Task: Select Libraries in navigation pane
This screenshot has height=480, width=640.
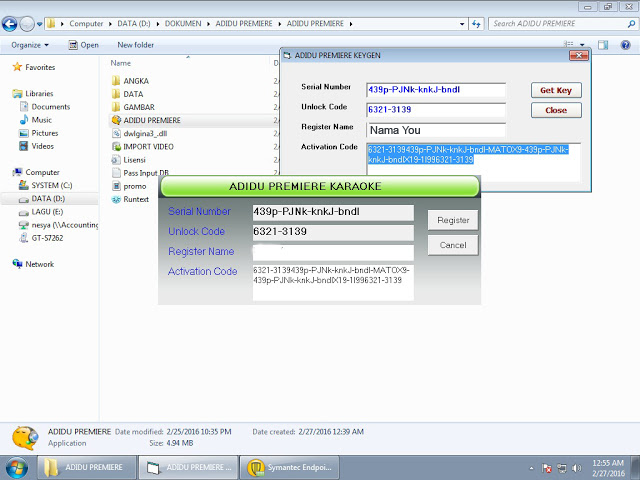Action: click(x=33, y=93)
